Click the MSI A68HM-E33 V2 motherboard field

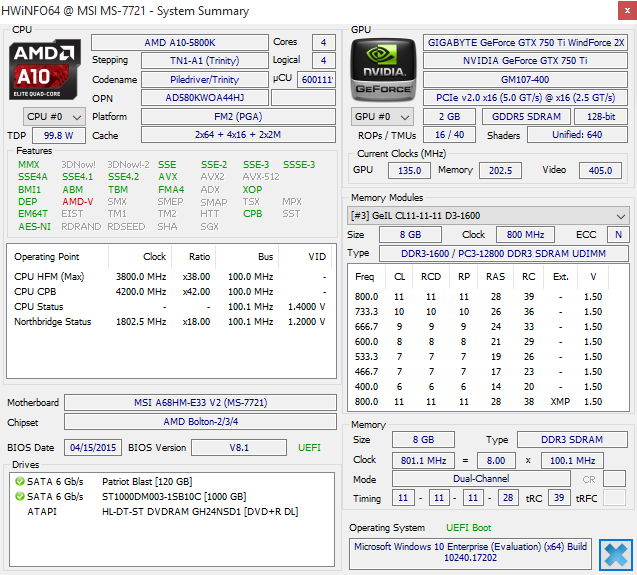coord(200,403)
